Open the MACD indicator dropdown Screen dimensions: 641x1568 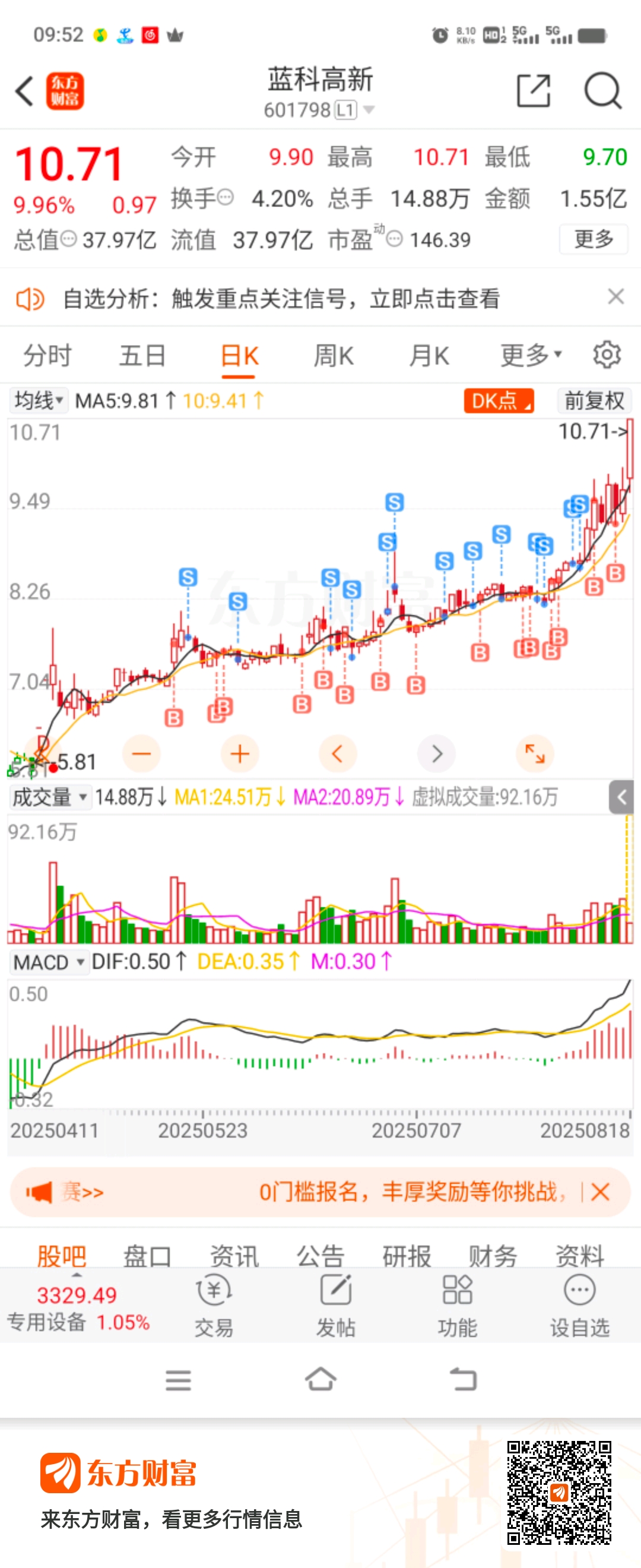point(49,962)
